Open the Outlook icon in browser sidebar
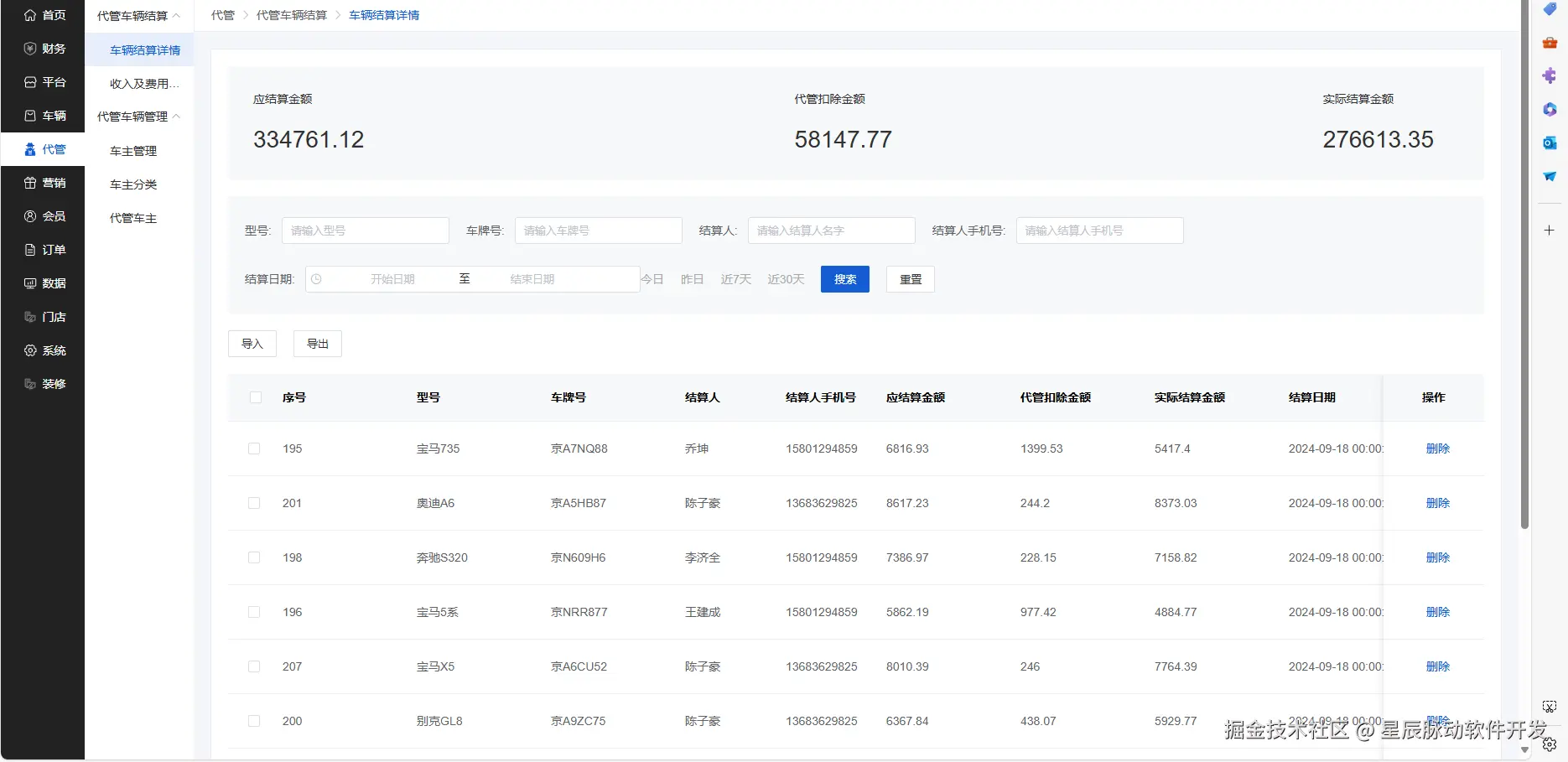 pos(1550,143)
